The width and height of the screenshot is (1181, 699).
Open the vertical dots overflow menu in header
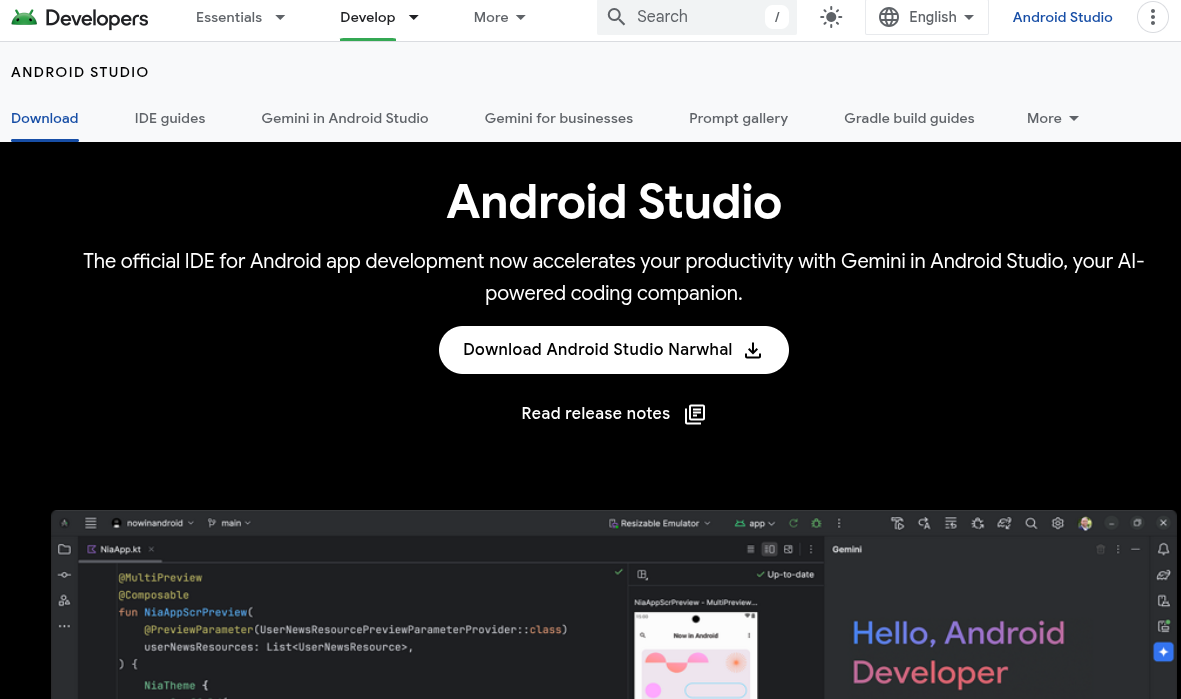[1152, 17]
